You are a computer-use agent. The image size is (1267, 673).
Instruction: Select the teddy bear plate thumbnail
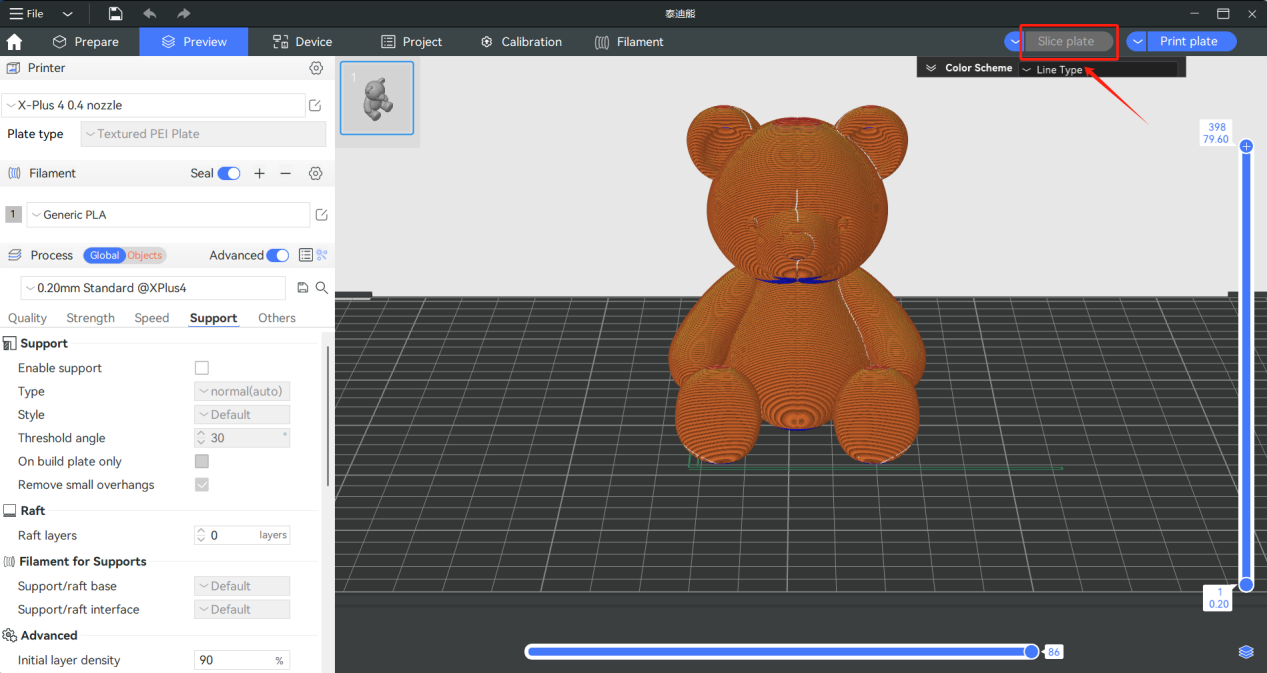click(x=377, y=98)
